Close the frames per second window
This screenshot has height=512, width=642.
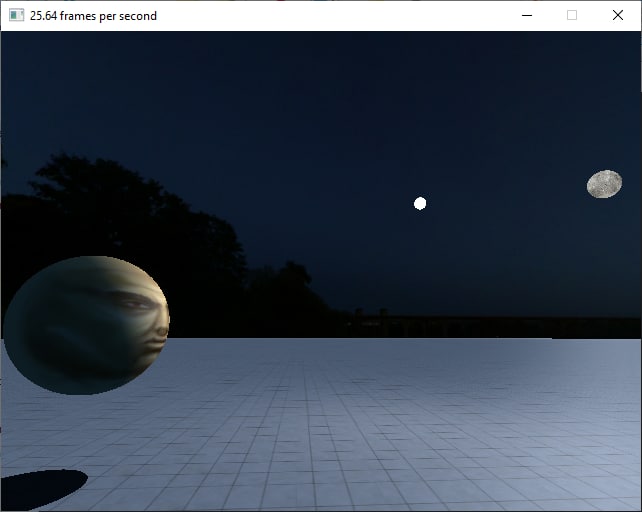pyautogui.click(x=617, y=16)
